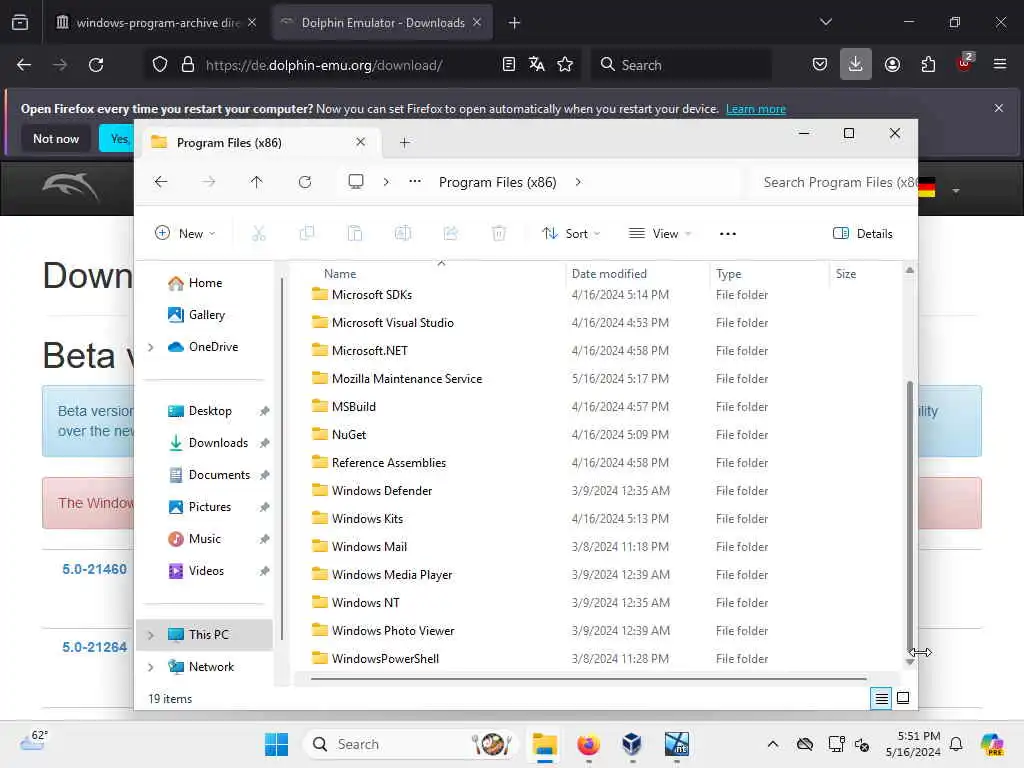
Task: Switch to details list view icon
Action: [881, 699]
